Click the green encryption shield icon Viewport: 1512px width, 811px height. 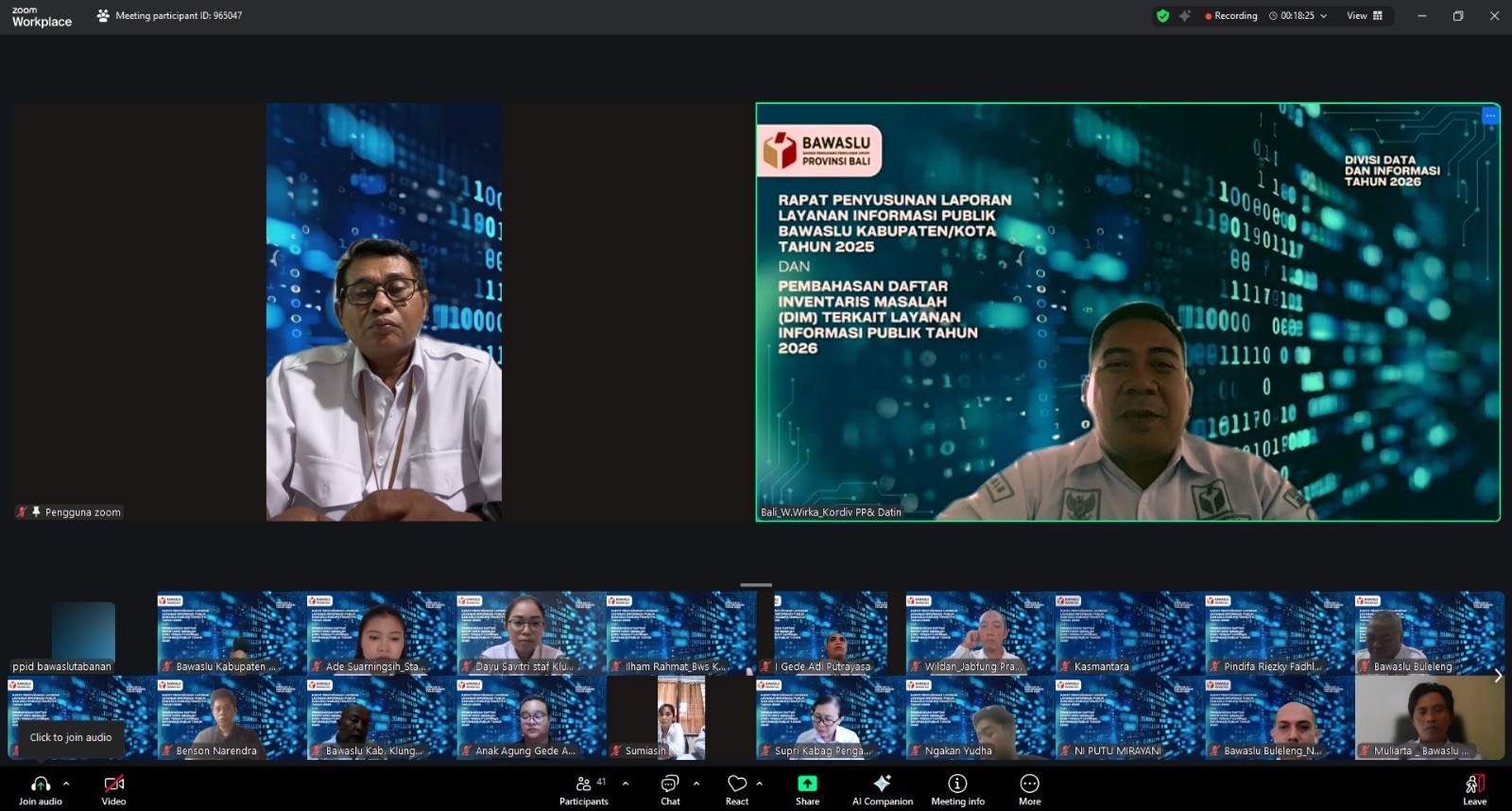(x=1162, y=15)
